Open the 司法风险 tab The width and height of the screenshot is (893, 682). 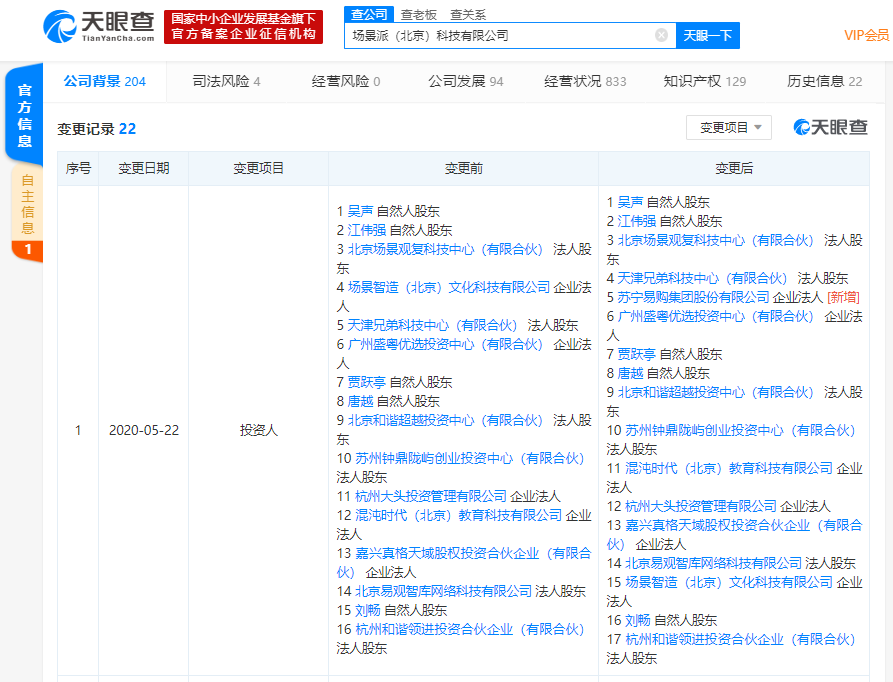click(x=226, y=81)
